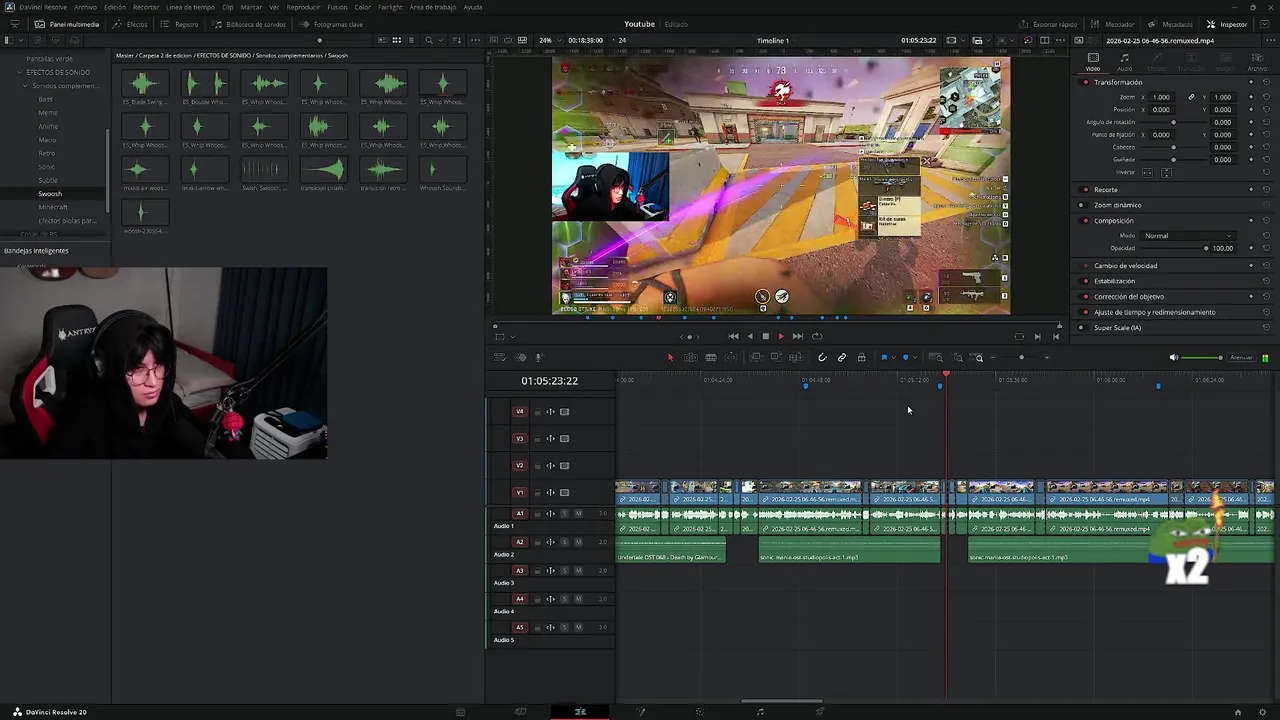This screenshot has height=720, width=1280.
Task: Add keyframe for Recorte section
Action: 1251,190
